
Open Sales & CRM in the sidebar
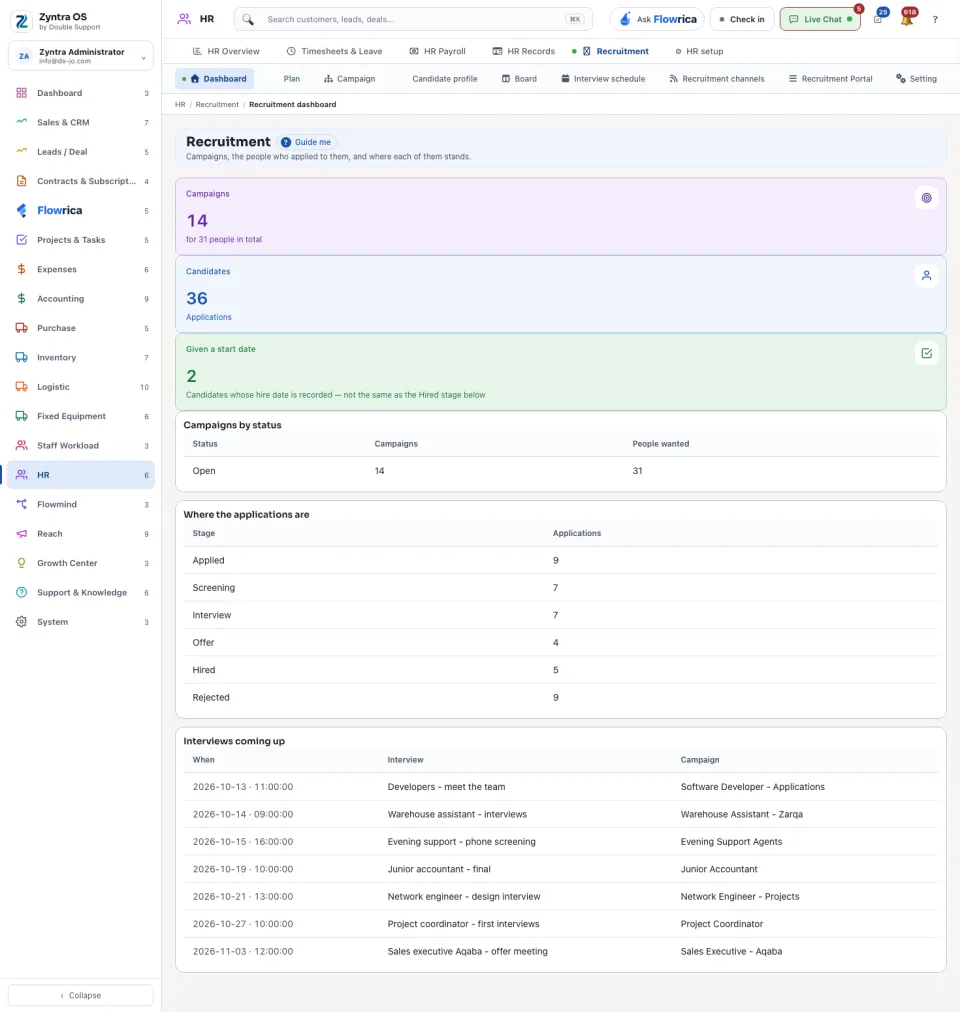tap(81, 122)
